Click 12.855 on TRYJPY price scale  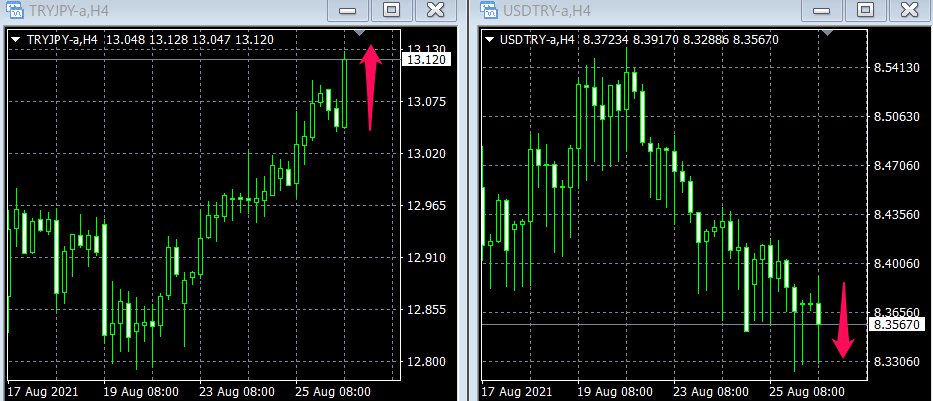(426, 309)
